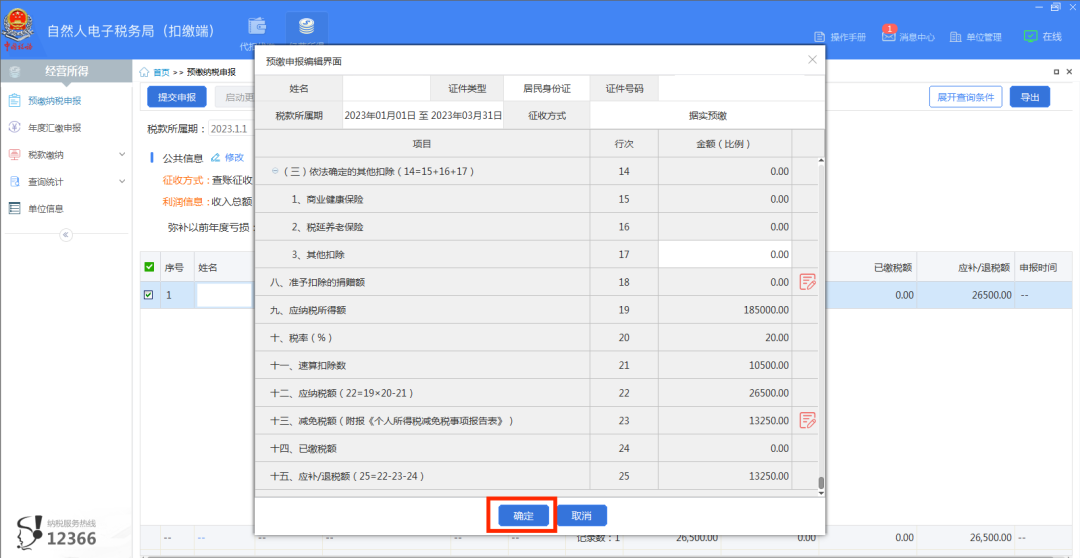Click the name cell in table row 1
This screenshot has width=1080, height=558.
point(225,295)
